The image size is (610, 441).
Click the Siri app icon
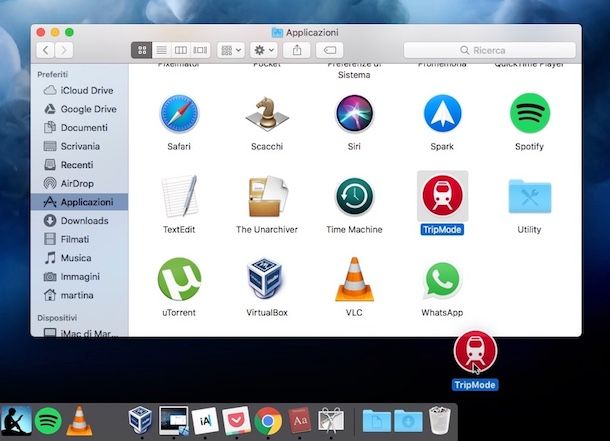pos(354,114)
